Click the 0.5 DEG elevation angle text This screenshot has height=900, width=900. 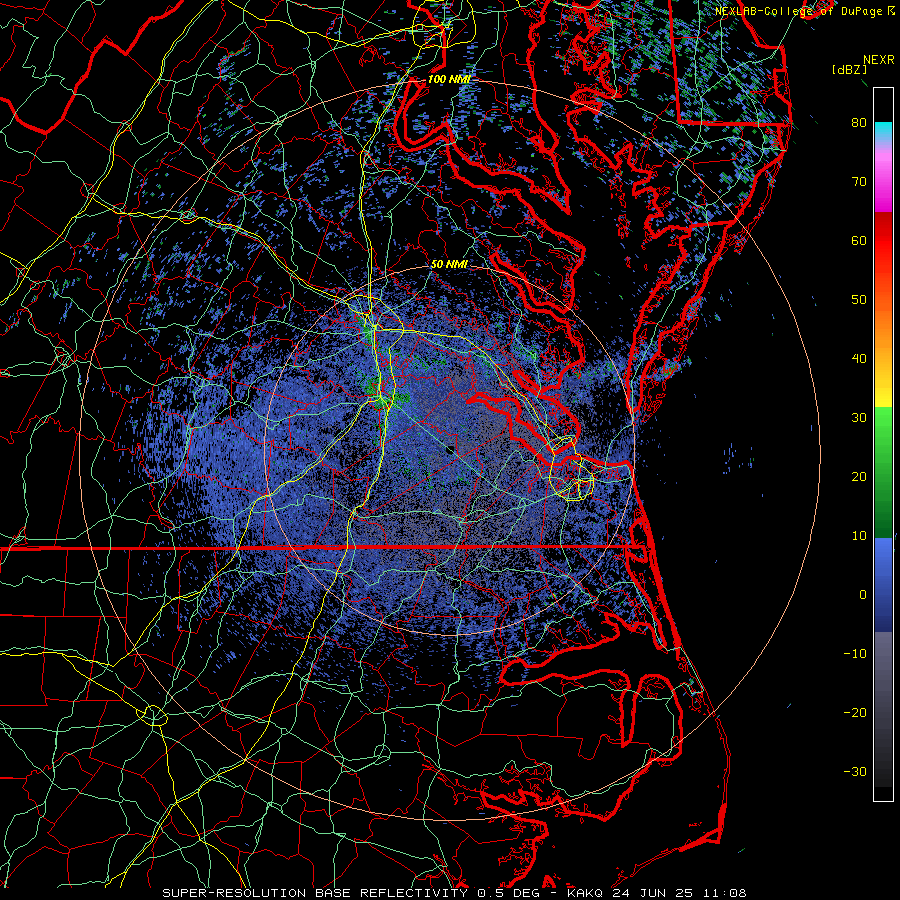tap(508, 893)
